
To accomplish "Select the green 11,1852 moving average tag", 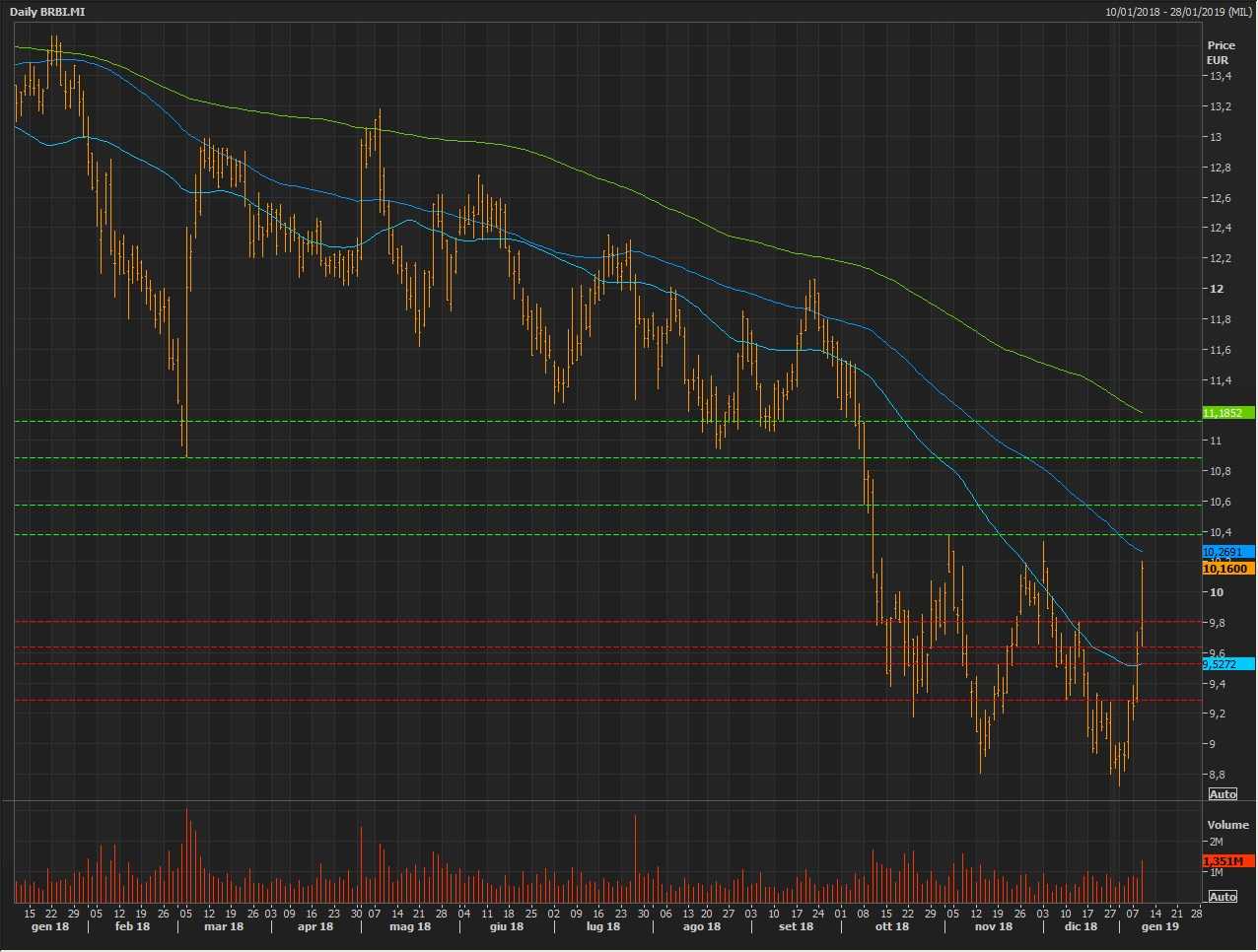I will click(1228, 413).
